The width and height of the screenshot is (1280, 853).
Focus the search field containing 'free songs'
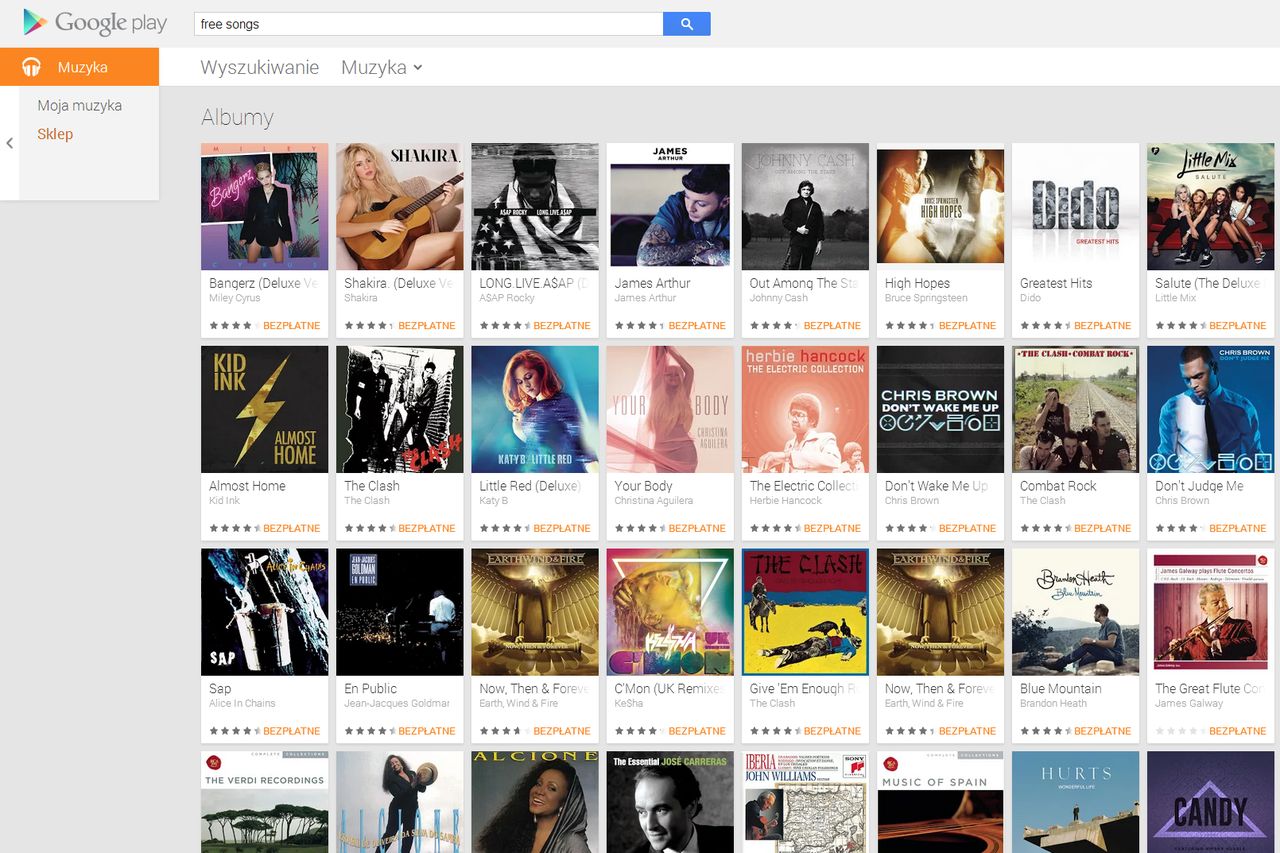pyautogui.click(x=429, y=24)
